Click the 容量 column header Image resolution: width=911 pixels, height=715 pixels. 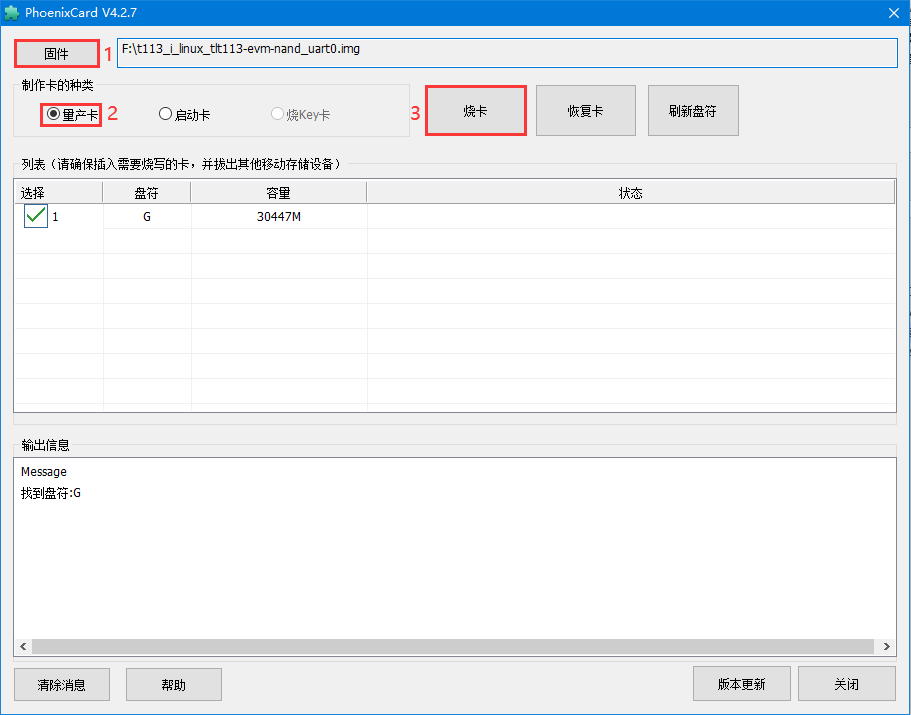coord(278,193)
